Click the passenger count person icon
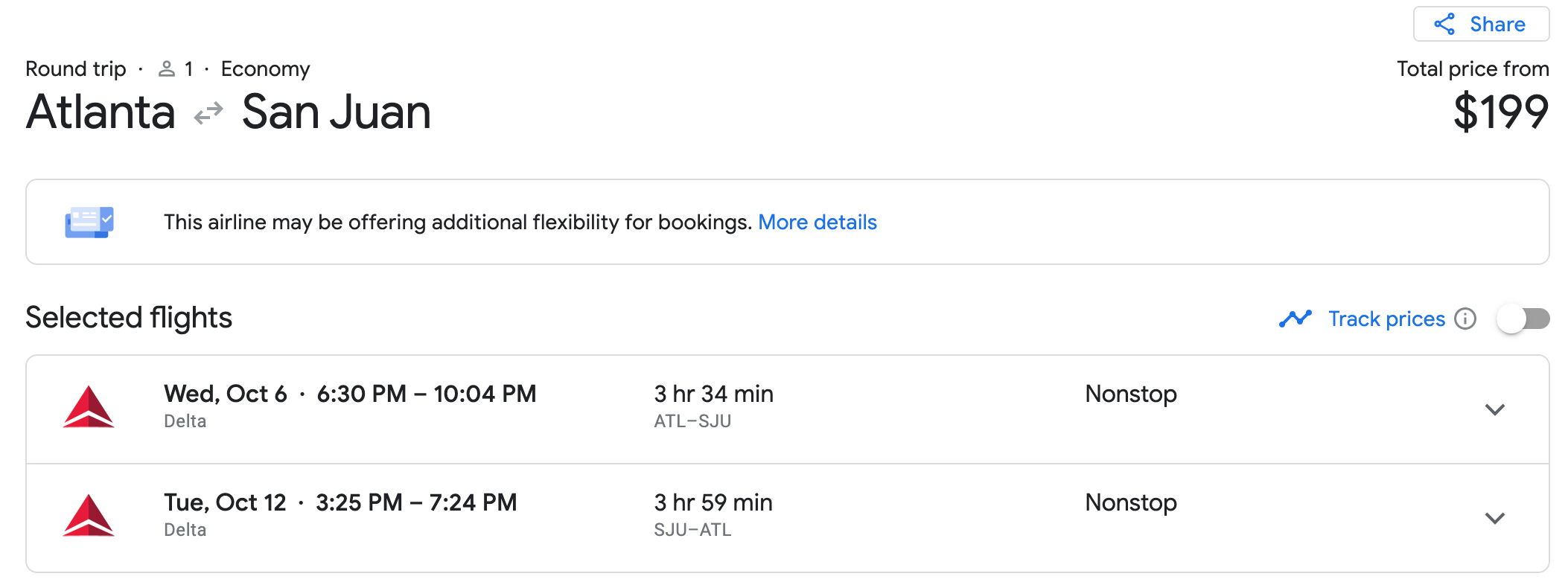 (x=167, y=69)
